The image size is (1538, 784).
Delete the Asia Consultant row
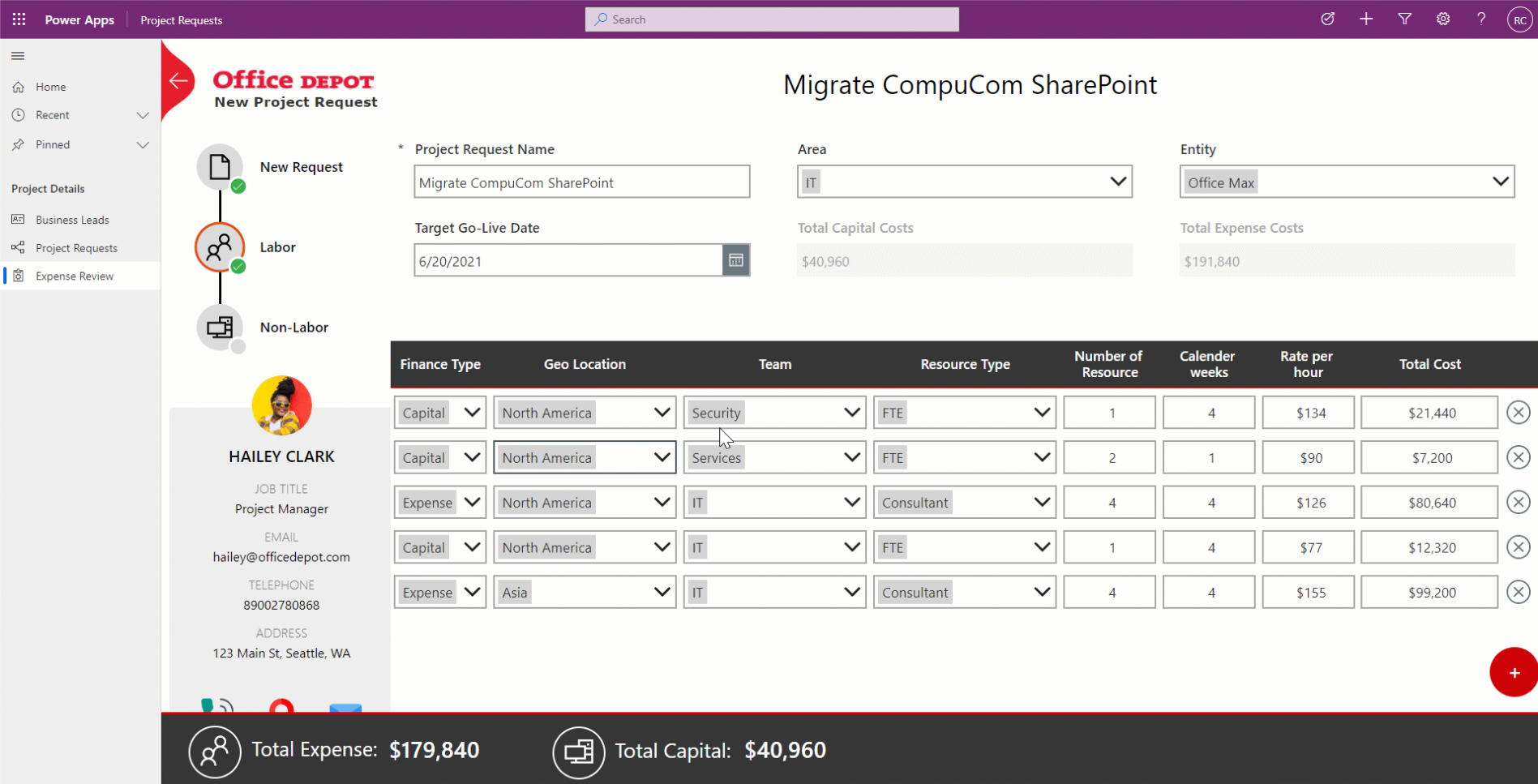1518,592
